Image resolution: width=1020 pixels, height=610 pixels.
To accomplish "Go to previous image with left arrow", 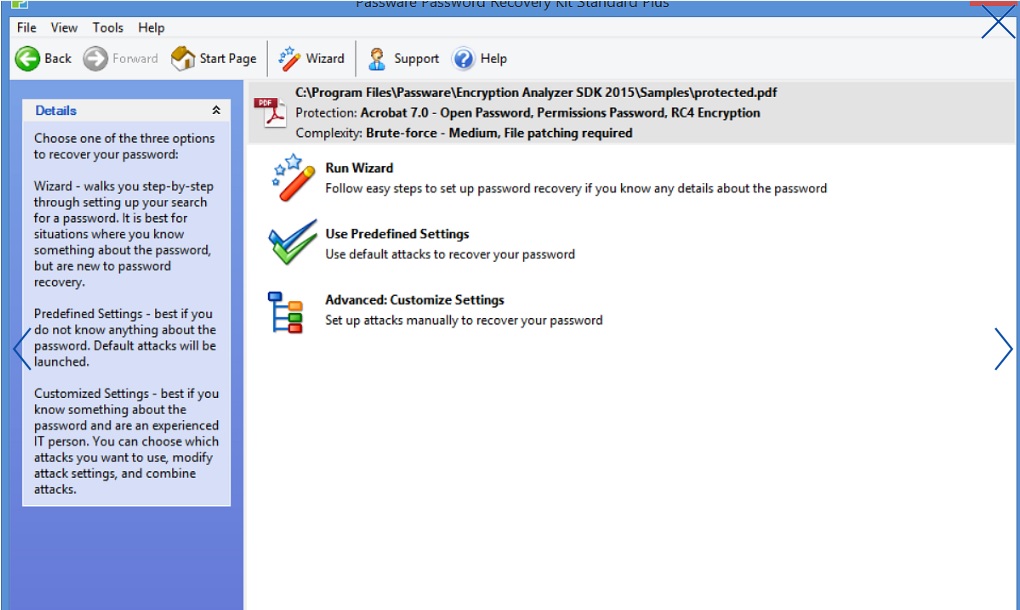I will 21,349.
